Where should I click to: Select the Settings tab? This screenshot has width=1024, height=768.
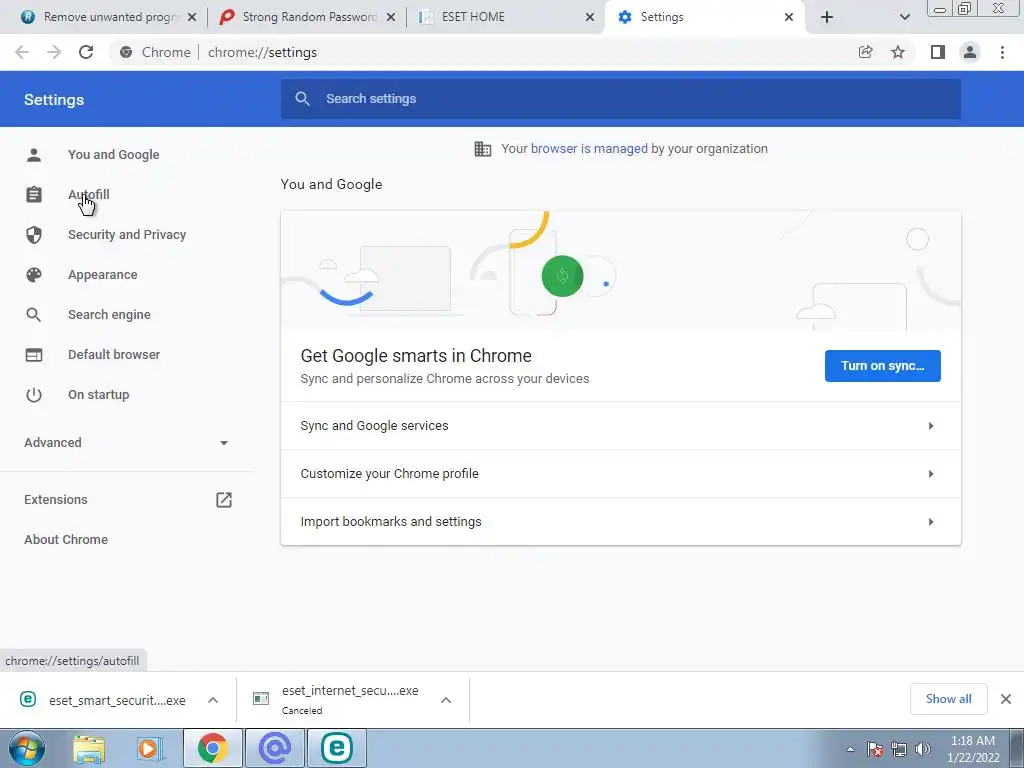[705, 17]
